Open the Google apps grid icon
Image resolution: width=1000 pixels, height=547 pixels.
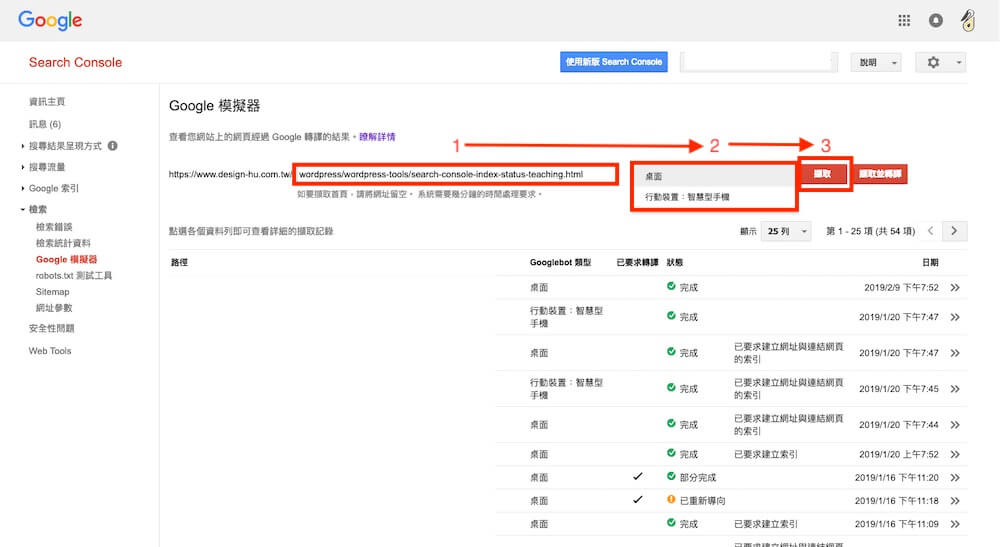(x=904, y=20)
